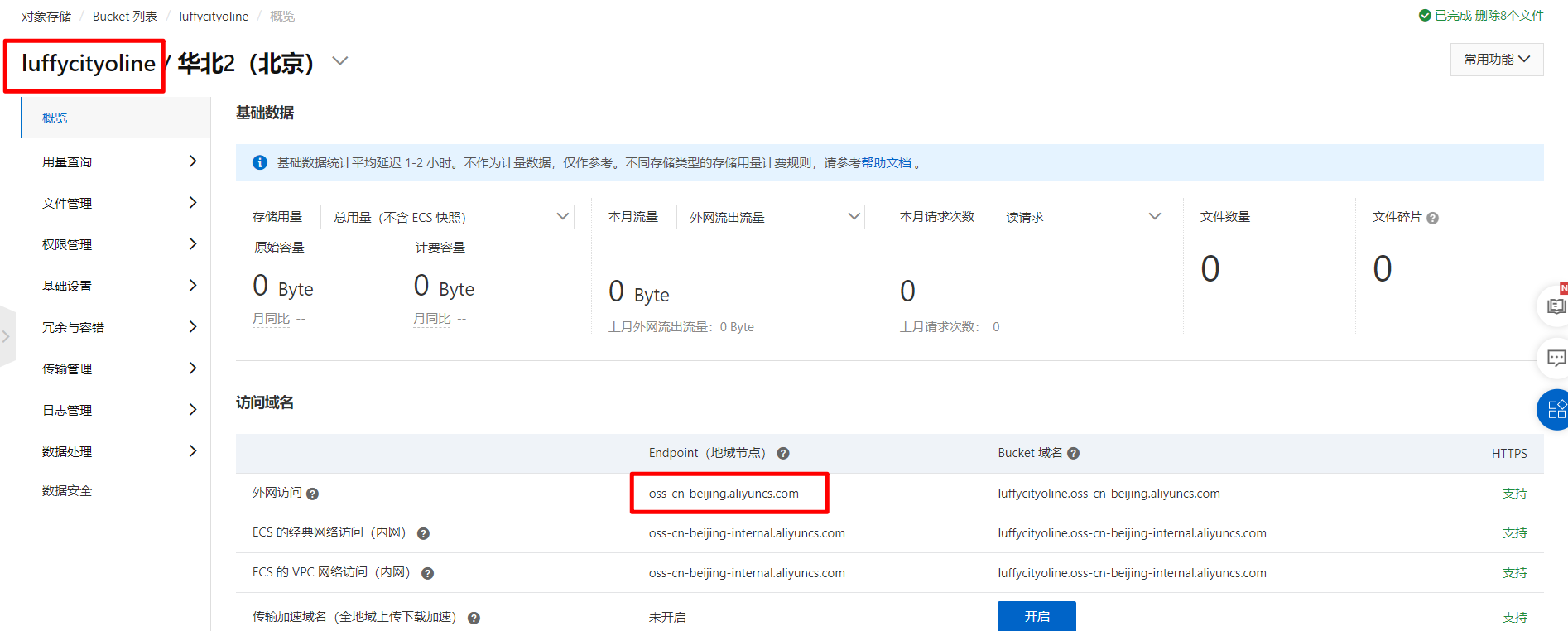This screenshot has width=1568, height=631.
Task: Click help icon beside ECS 的经典网络访问（内网）
Action: (423, 533)
